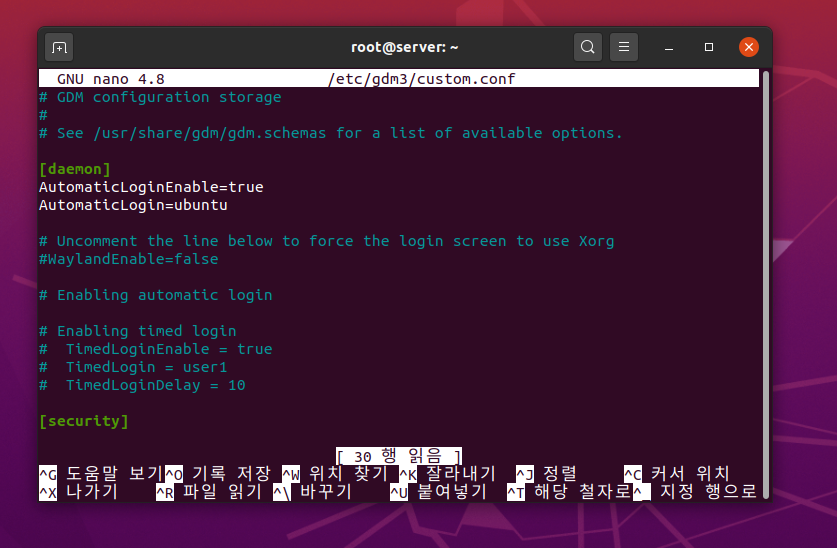The width and height of the screenshot is (837, 548).
Task: Click the /etc/gdm3/custom.conf file name
Action: [422, 80]
